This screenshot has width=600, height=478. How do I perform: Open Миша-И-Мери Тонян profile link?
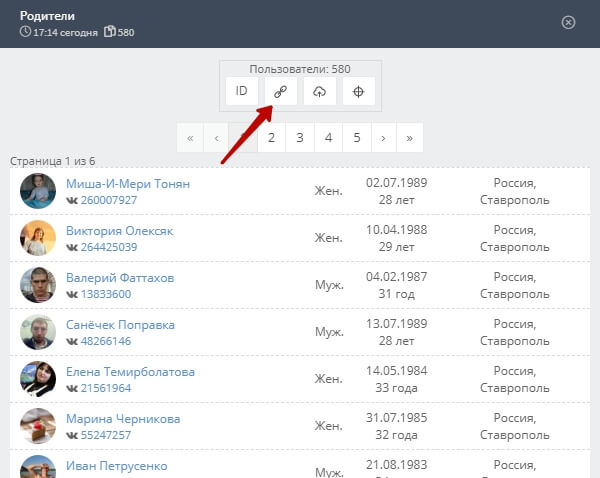(x=127, y=184)
